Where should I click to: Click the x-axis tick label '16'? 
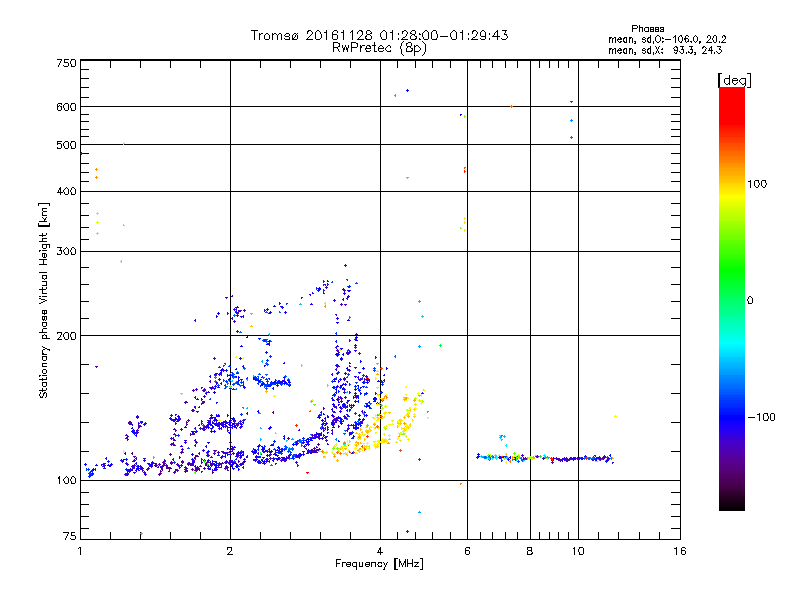tap(680, 551)
